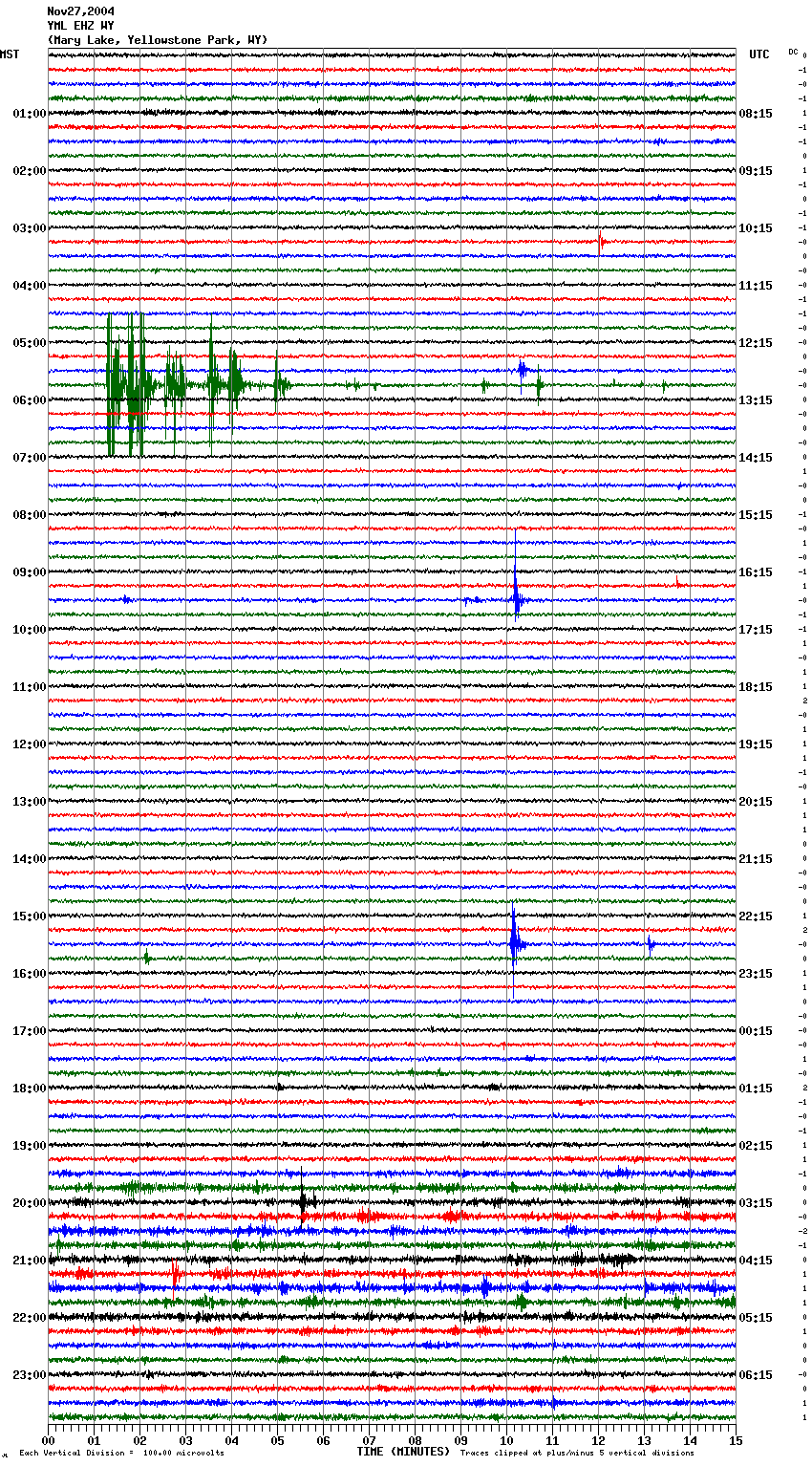Select the station code "YML EHZ WY"
This screenshot has width=812, height=1466.
pos(80,26)
